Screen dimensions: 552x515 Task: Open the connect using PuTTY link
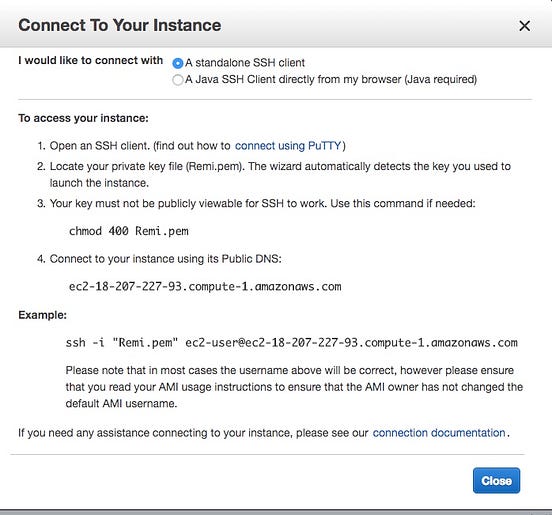[288, 146]
